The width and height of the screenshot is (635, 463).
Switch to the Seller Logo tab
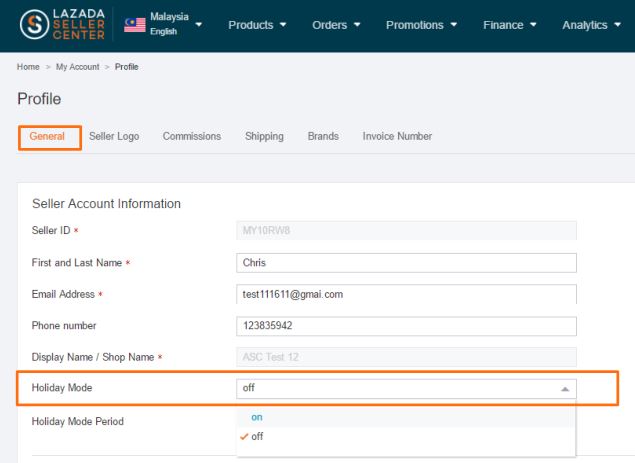(x=114, y=136)
